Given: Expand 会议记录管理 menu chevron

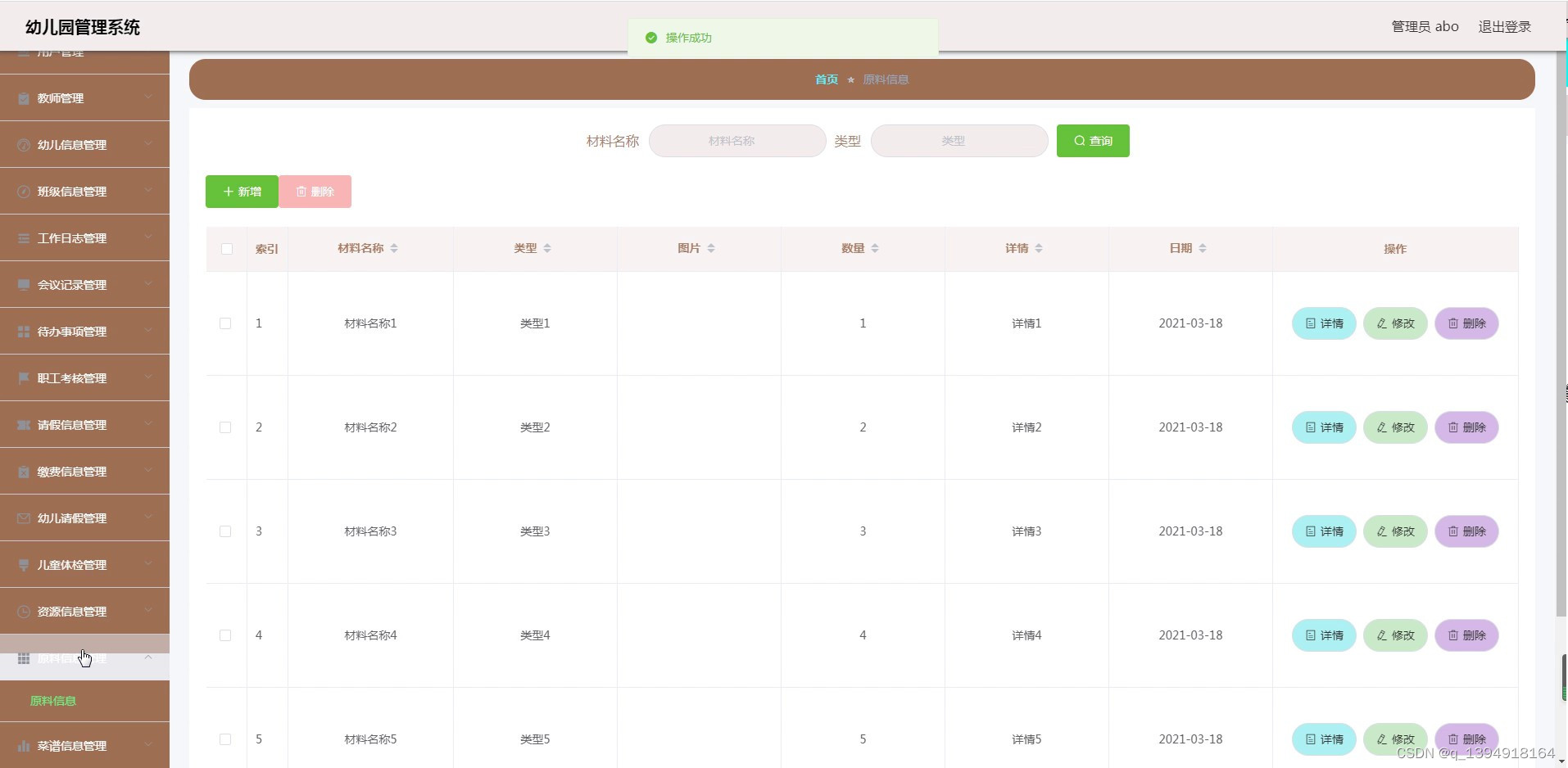Looking at the screenshot, I should (x=148, y=284).
